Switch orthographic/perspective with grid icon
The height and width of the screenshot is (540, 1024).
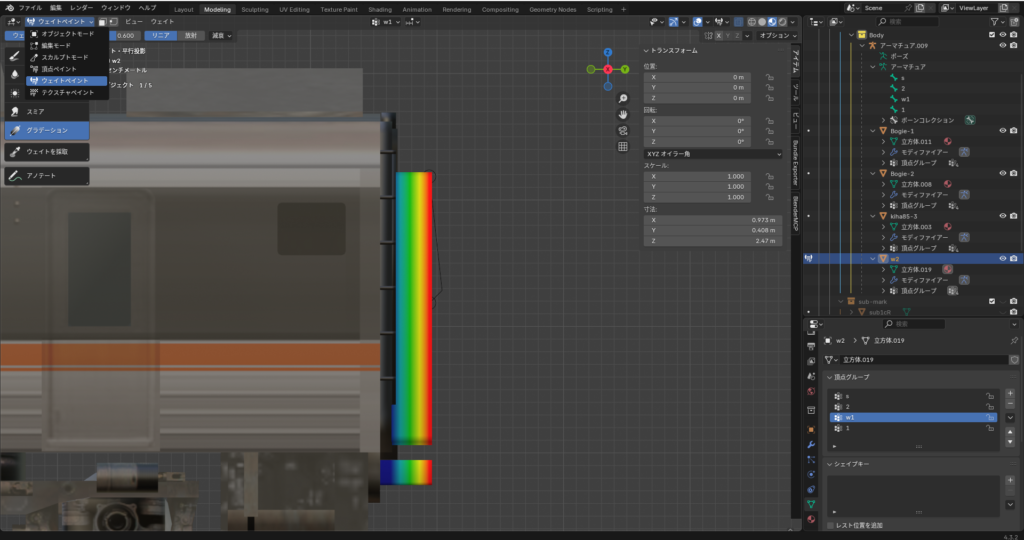[x=622, y=146]
